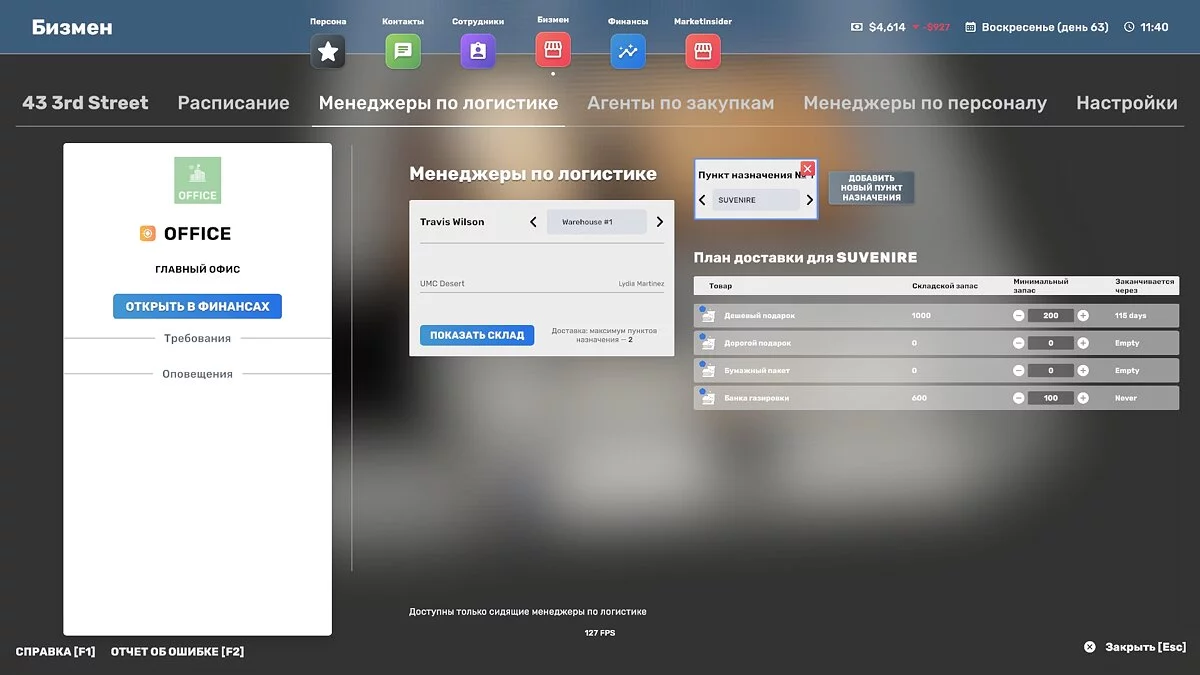Click the cash balance money icon
This screenshot has width=1200, height=675.
pos(857,27)
